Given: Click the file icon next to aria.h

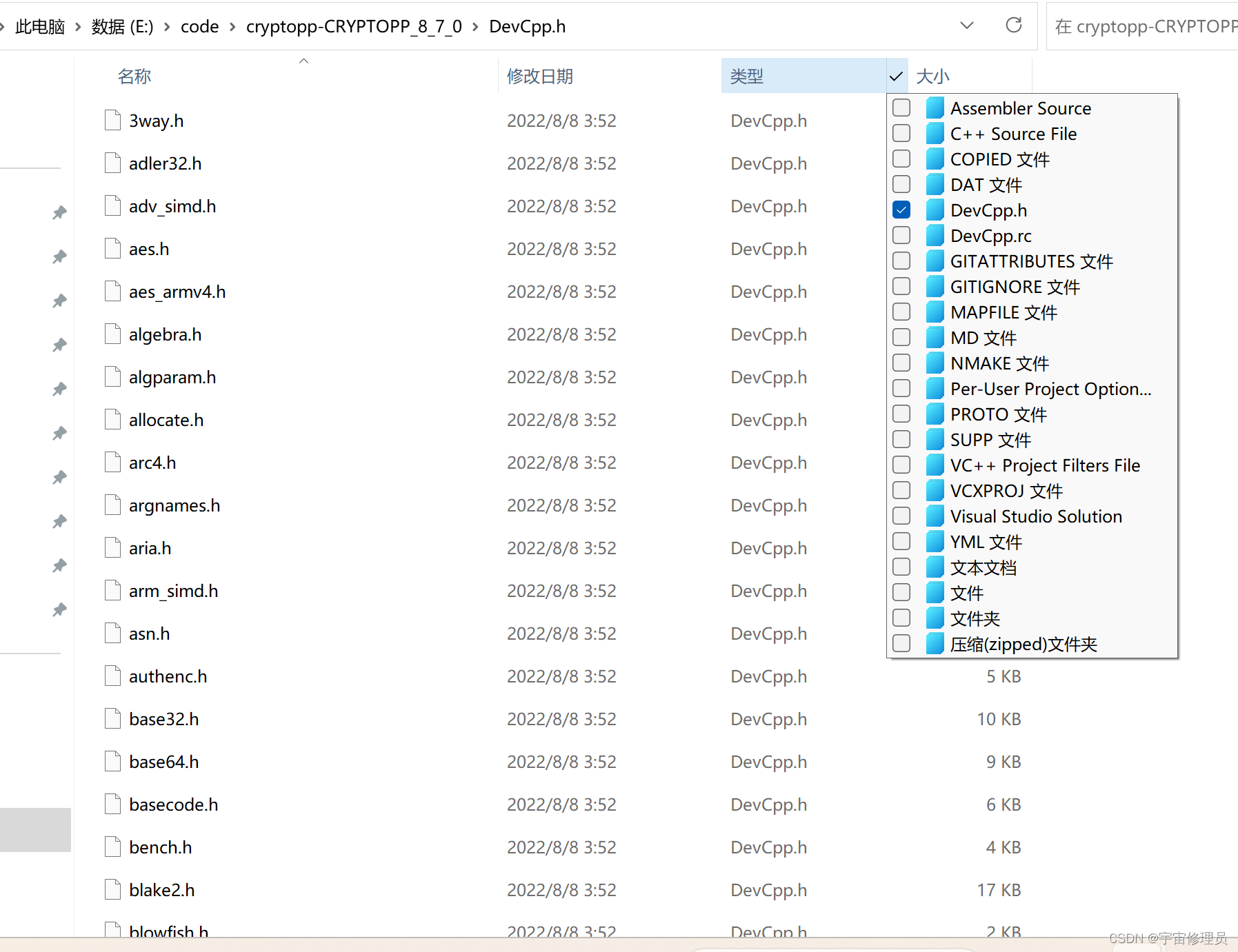Looking at the screenshot, I should pyautogui.click(x=112, y=547).
